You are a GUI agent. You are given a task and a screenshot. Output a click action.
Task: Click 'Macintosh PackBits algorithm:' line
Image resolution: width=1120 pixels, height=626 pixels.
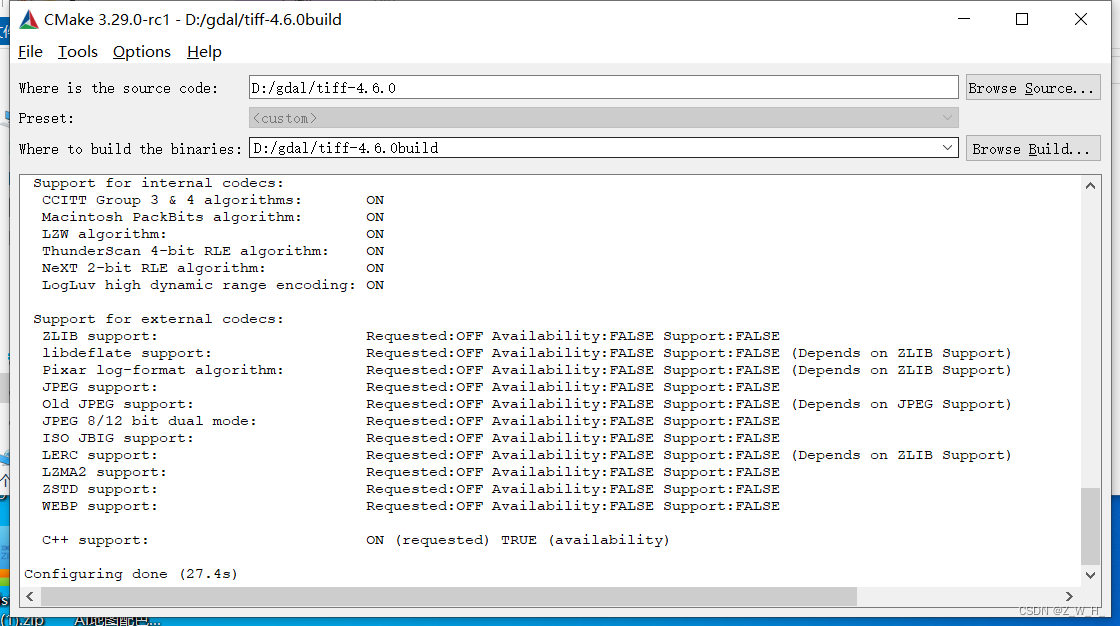(213, 217)
